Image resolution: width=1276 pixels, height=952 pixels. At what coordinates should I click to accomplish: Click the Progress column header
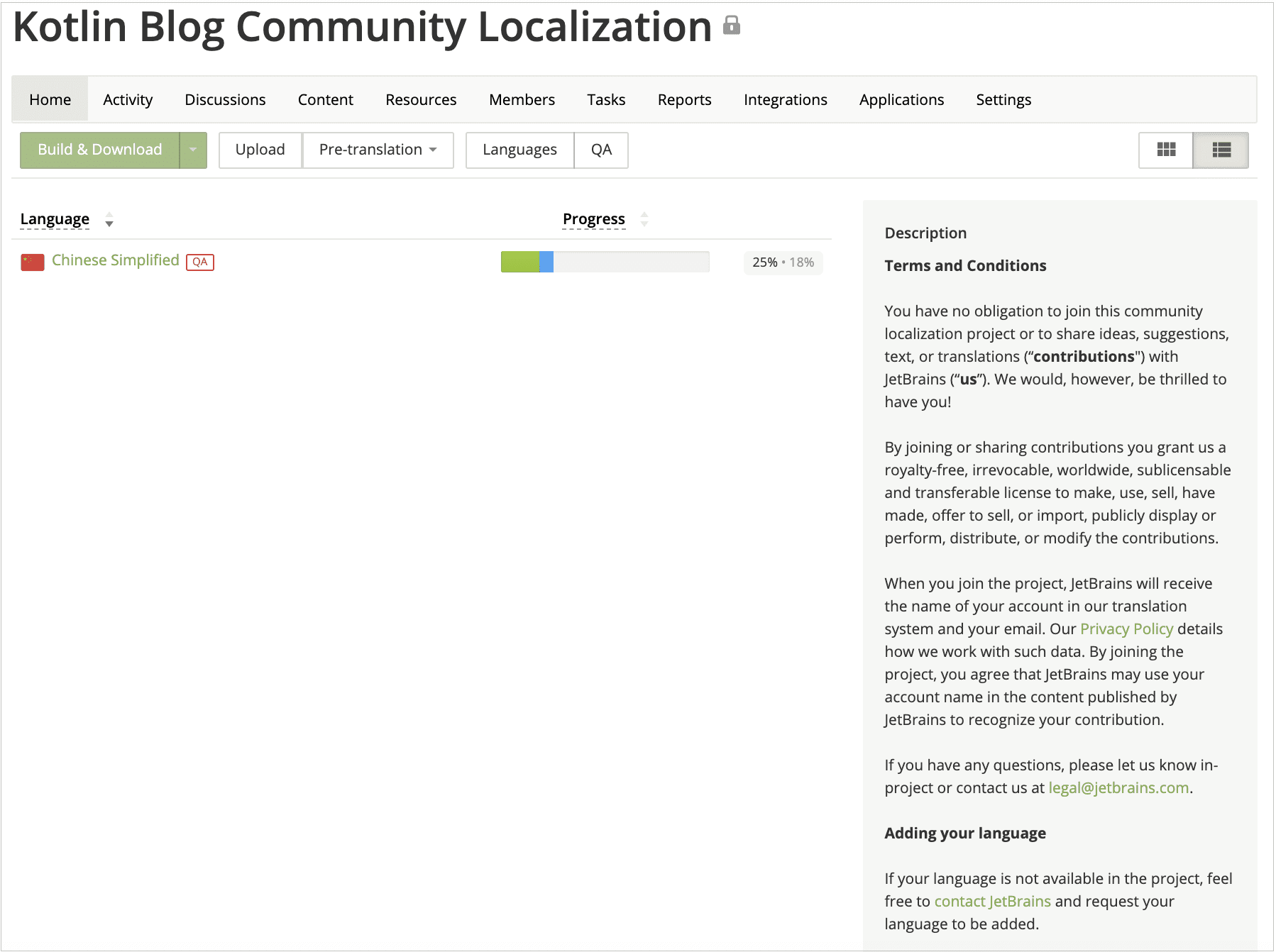tap(593, 219)
